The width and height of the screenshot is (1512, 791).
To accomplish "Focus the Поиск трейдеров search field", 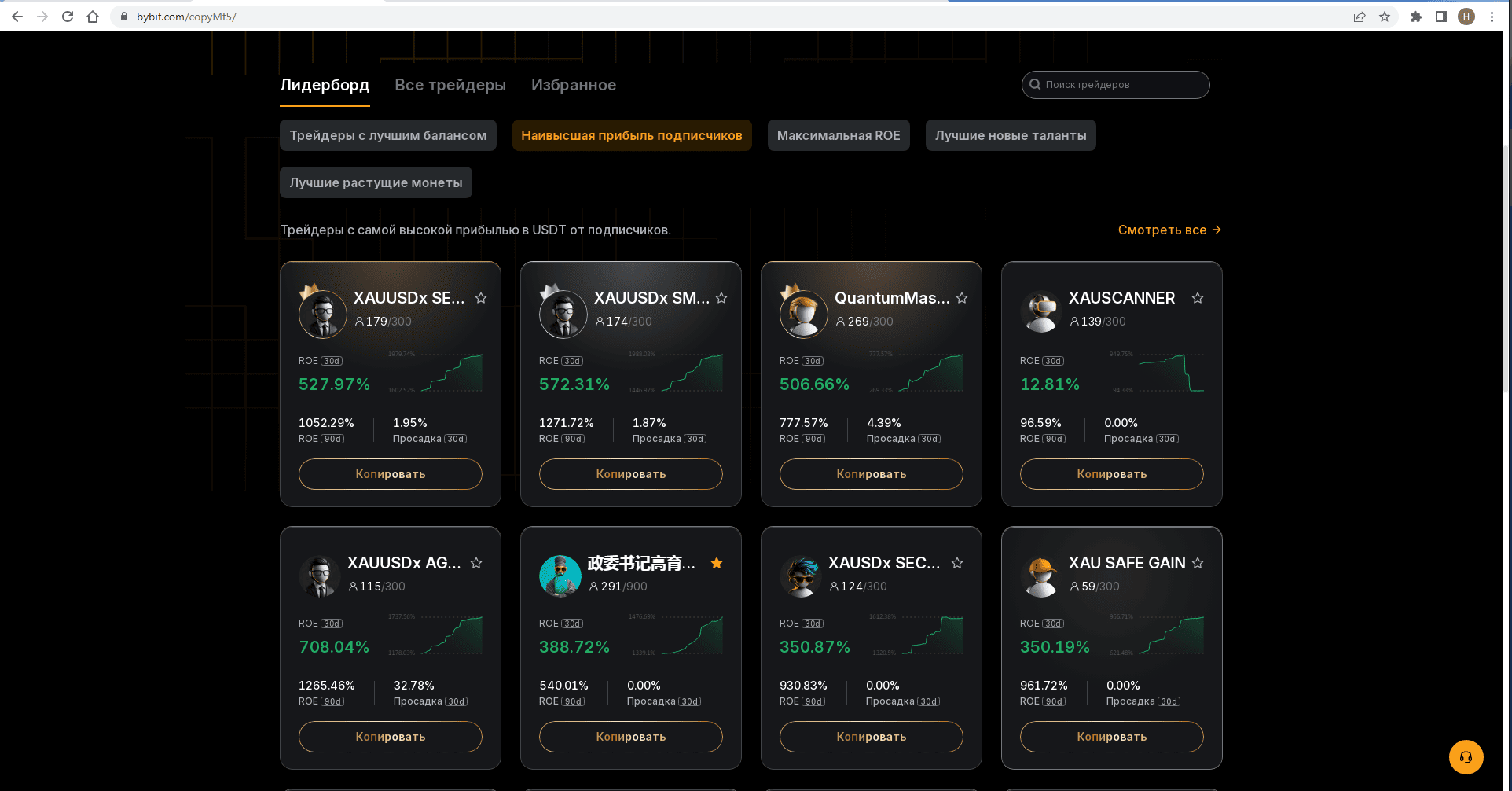I will point(1116,85).
